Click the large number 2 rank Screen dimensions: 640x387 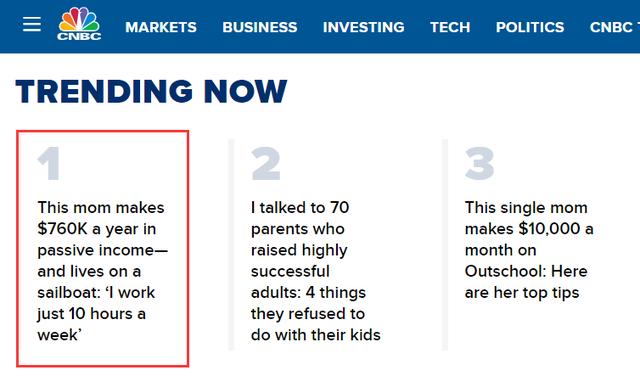point(266,164)
